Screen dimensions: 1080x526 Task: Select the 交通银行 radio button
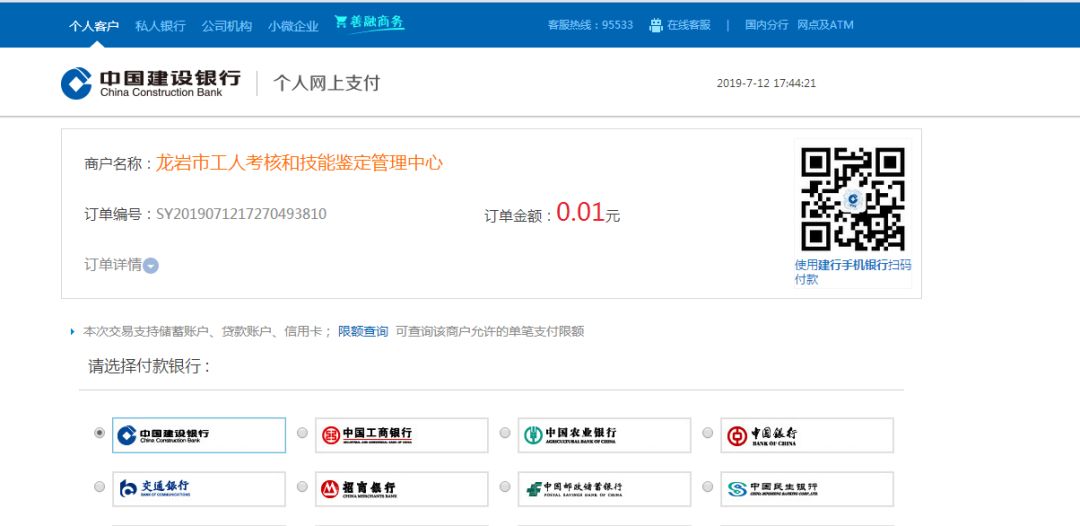coord(100,487)
